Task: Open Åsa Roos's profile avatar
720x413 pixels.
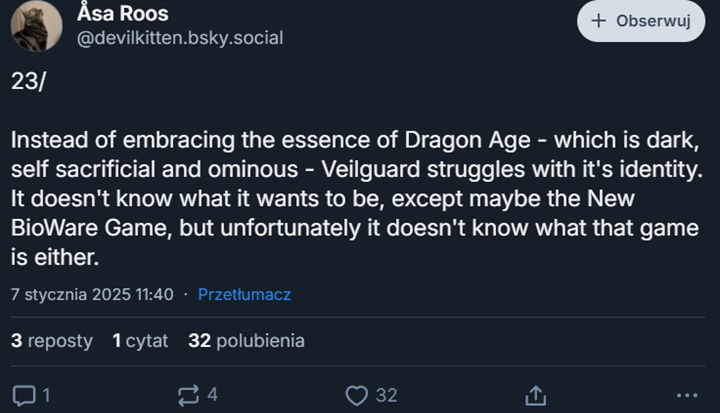Action: click(36, 25)
